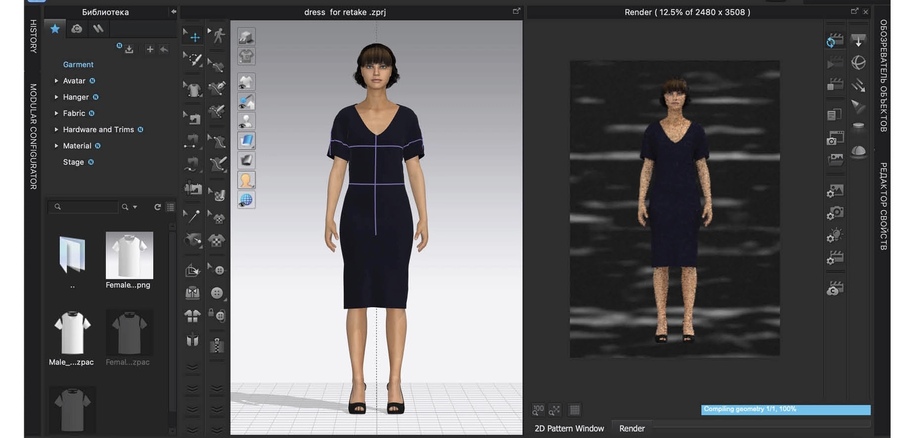Viewport: 900px width, 438px height.
Task: Add a new library folder with plus
Action: [x=150, y=49]
